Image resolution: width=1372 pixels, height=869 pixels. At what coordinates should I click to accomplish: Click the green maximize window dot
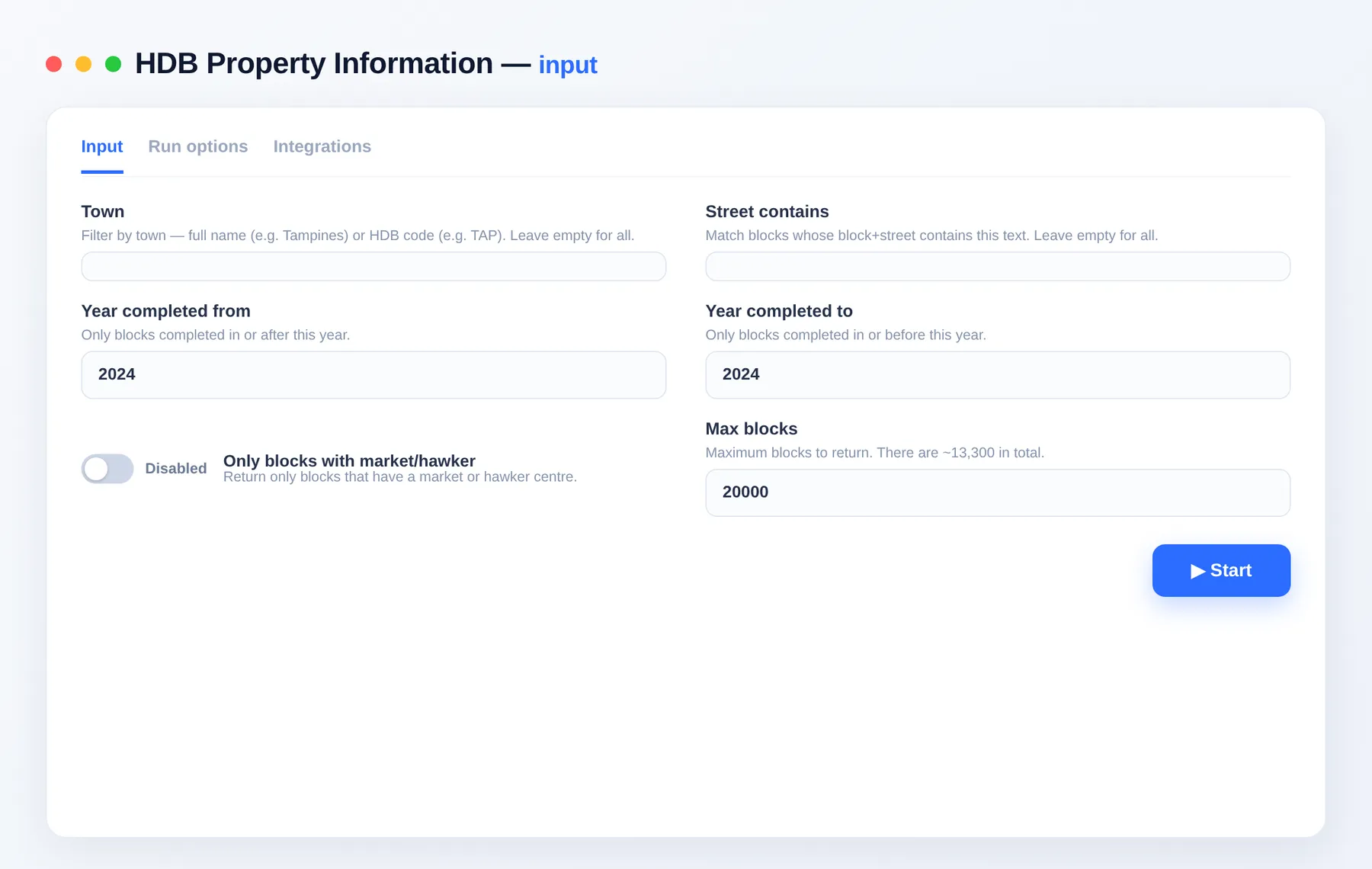coord(113,64)
